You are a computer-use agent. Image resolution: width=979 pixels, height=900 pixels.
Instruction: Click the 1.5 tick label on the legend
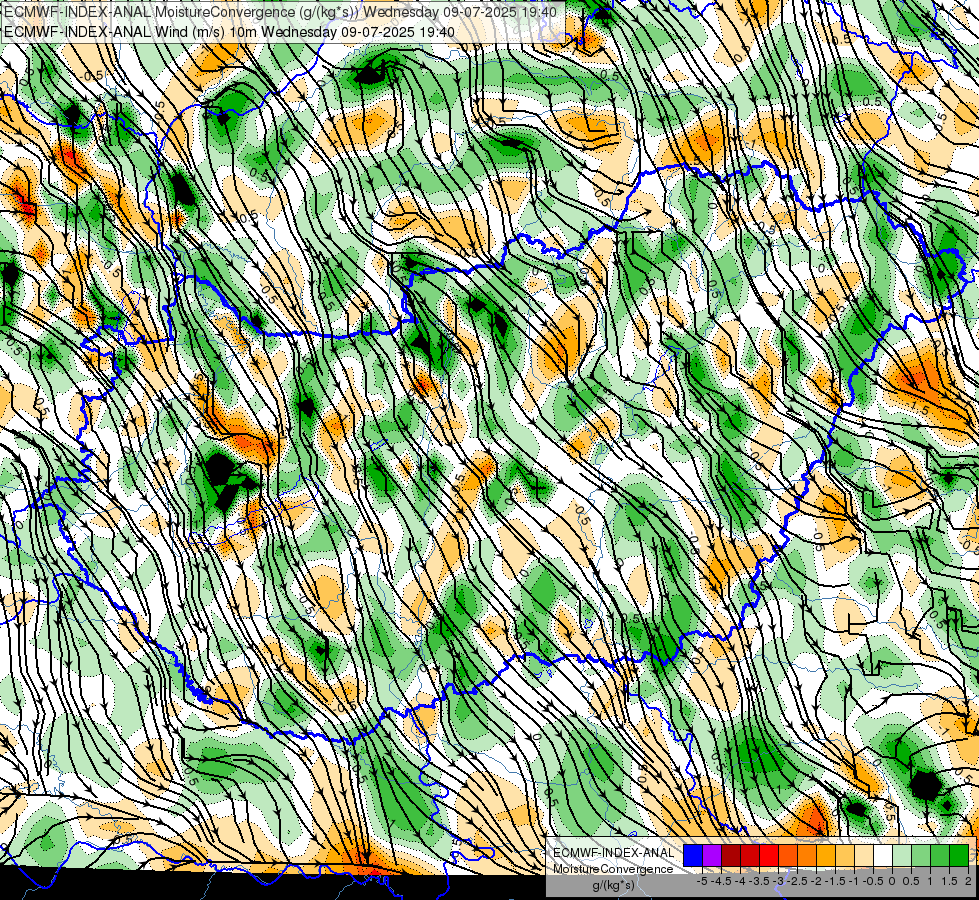(x=950, y=881)
